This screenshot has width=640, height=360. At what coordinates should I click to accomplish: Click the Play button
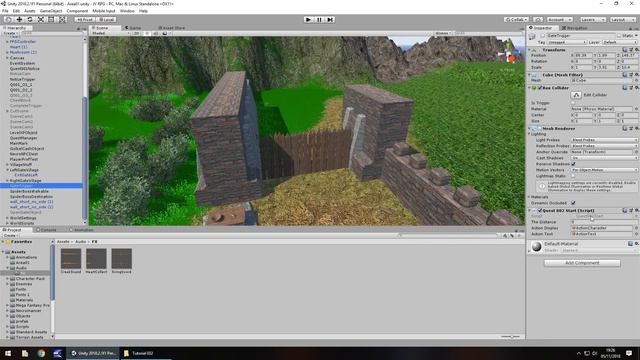click(x=309, y=19)
